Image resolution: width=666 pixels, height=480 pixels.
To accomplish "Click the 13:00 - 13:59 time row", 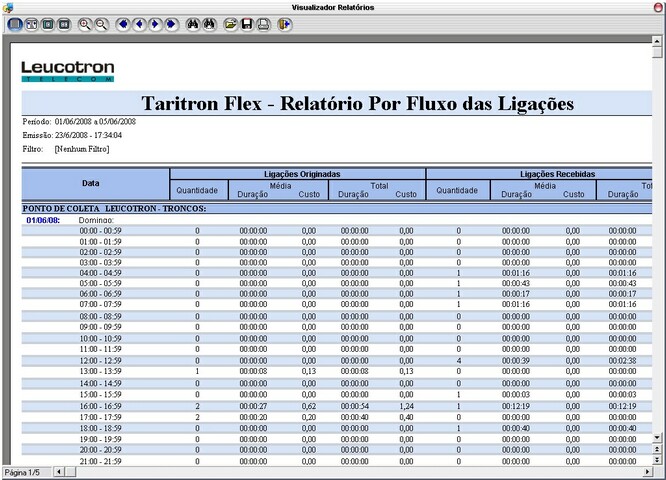I will 337,371.
